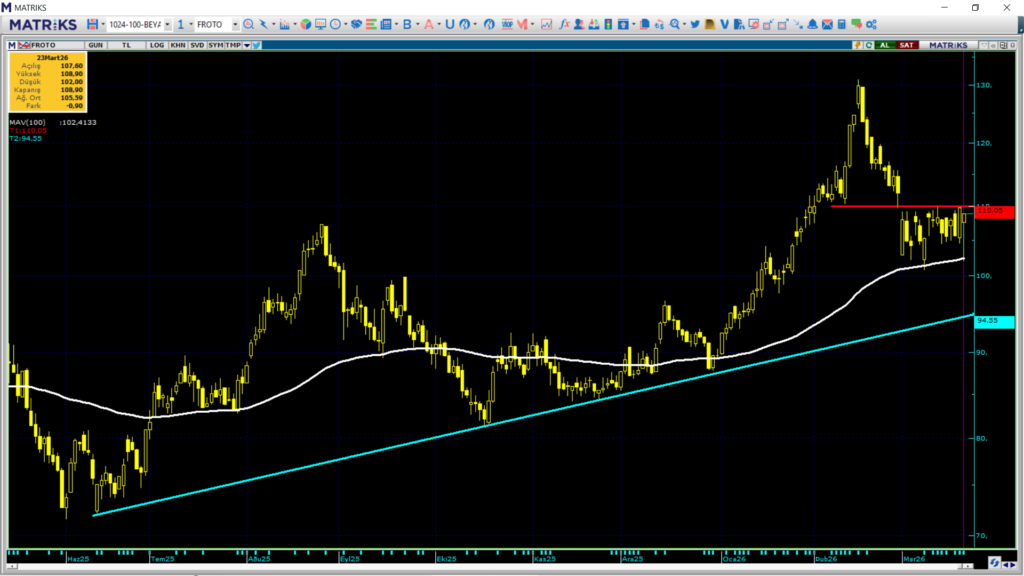Toggle TMP option in chart header
This screenshot has width=1024, height=576.
(x=233, y=45)
